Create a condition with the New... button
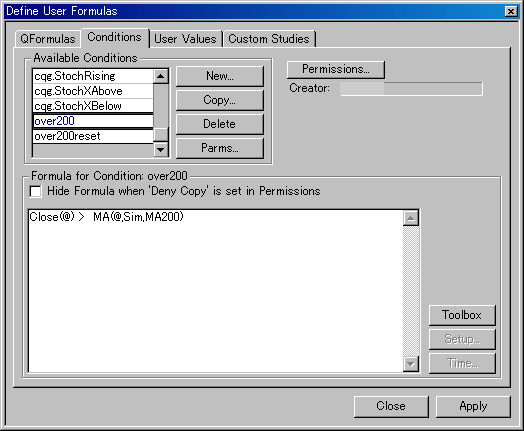This screenshot has height=431, width=524. tap(220, 76)
